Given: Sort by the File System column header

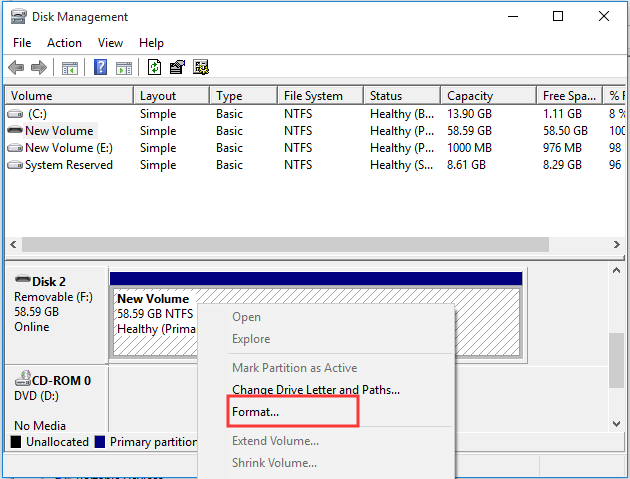Looking at the screenshot, I should pos(321,96).
